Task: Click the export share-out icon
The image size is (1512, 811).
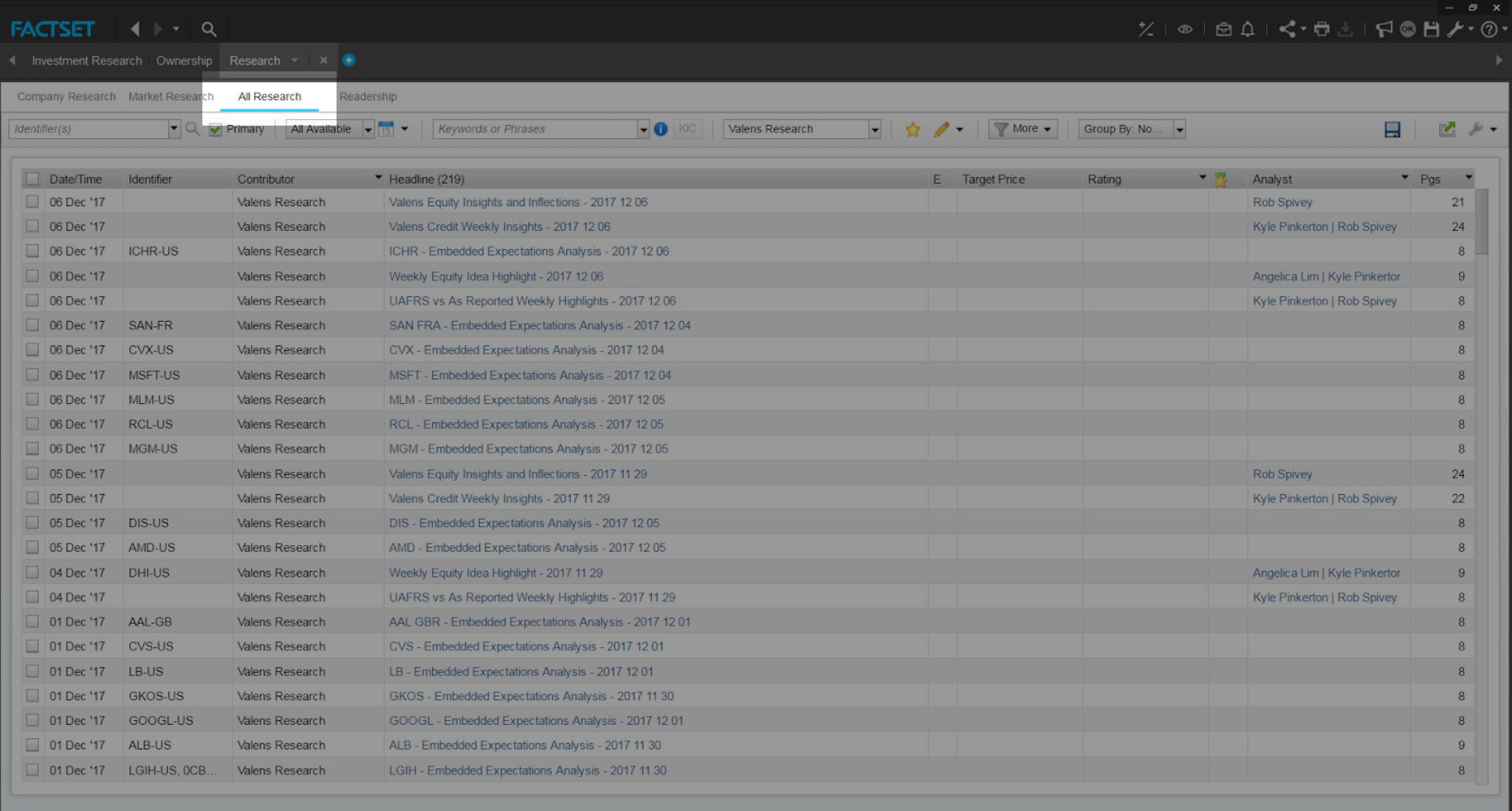Action: [x=1447, y=129]
